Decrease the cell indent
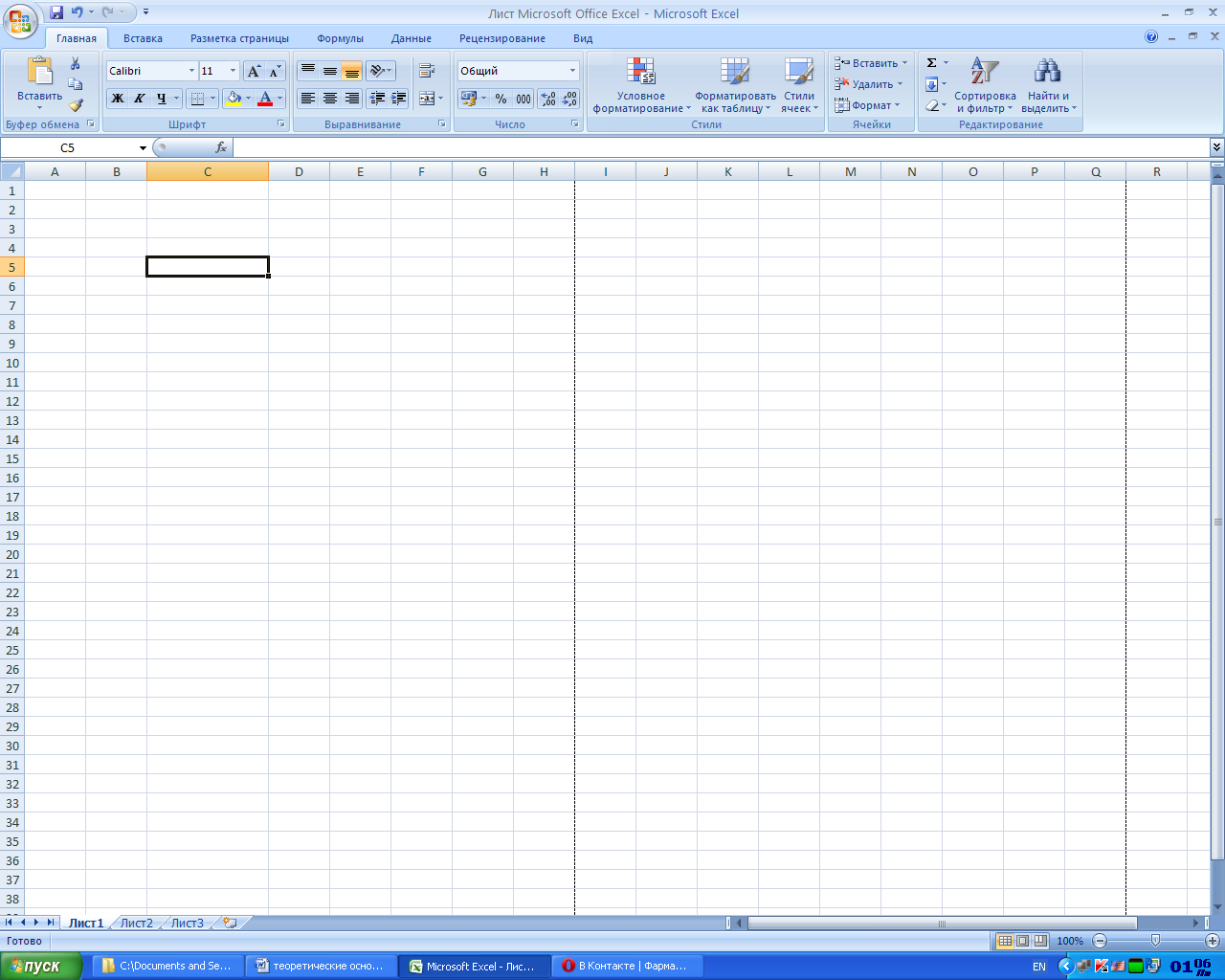 tap(377, 99)
